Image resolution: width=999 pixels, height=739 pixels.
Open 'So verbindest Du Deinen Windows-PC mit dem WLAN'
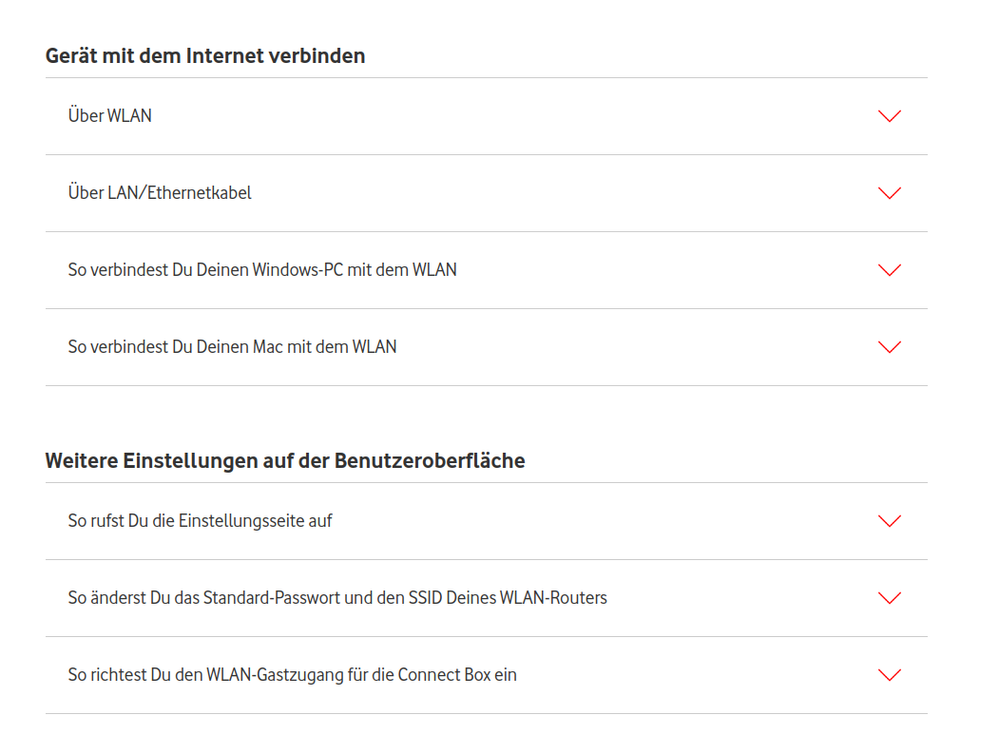pos(262,270)
